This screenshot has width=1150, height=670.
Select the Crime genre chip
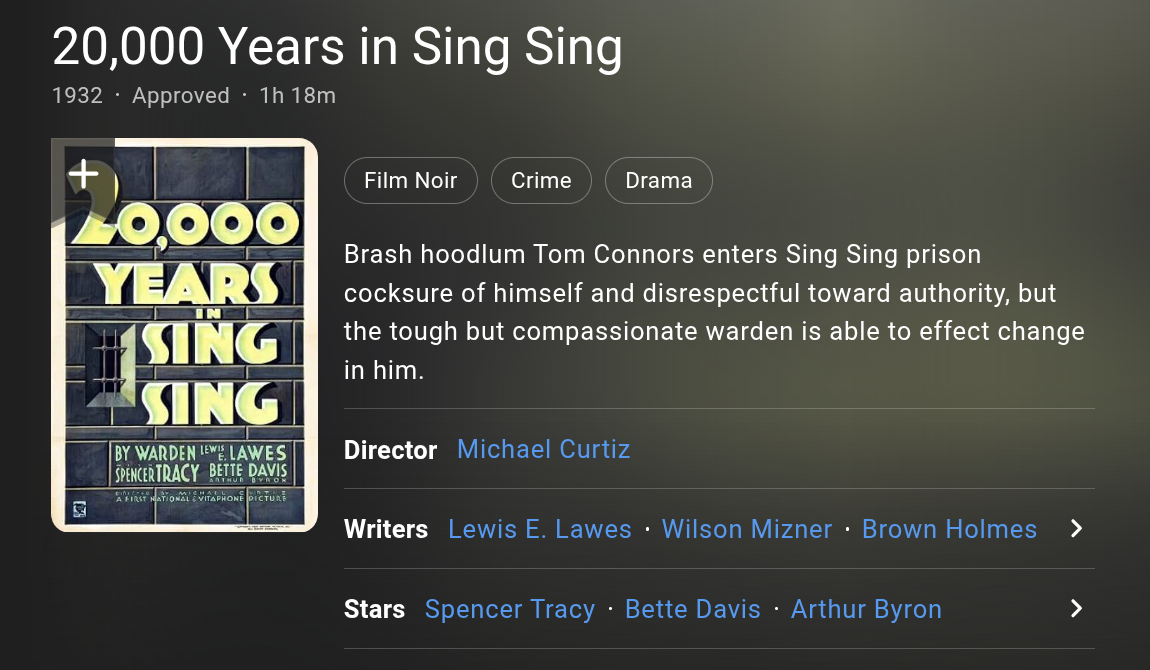click(541, 180)
